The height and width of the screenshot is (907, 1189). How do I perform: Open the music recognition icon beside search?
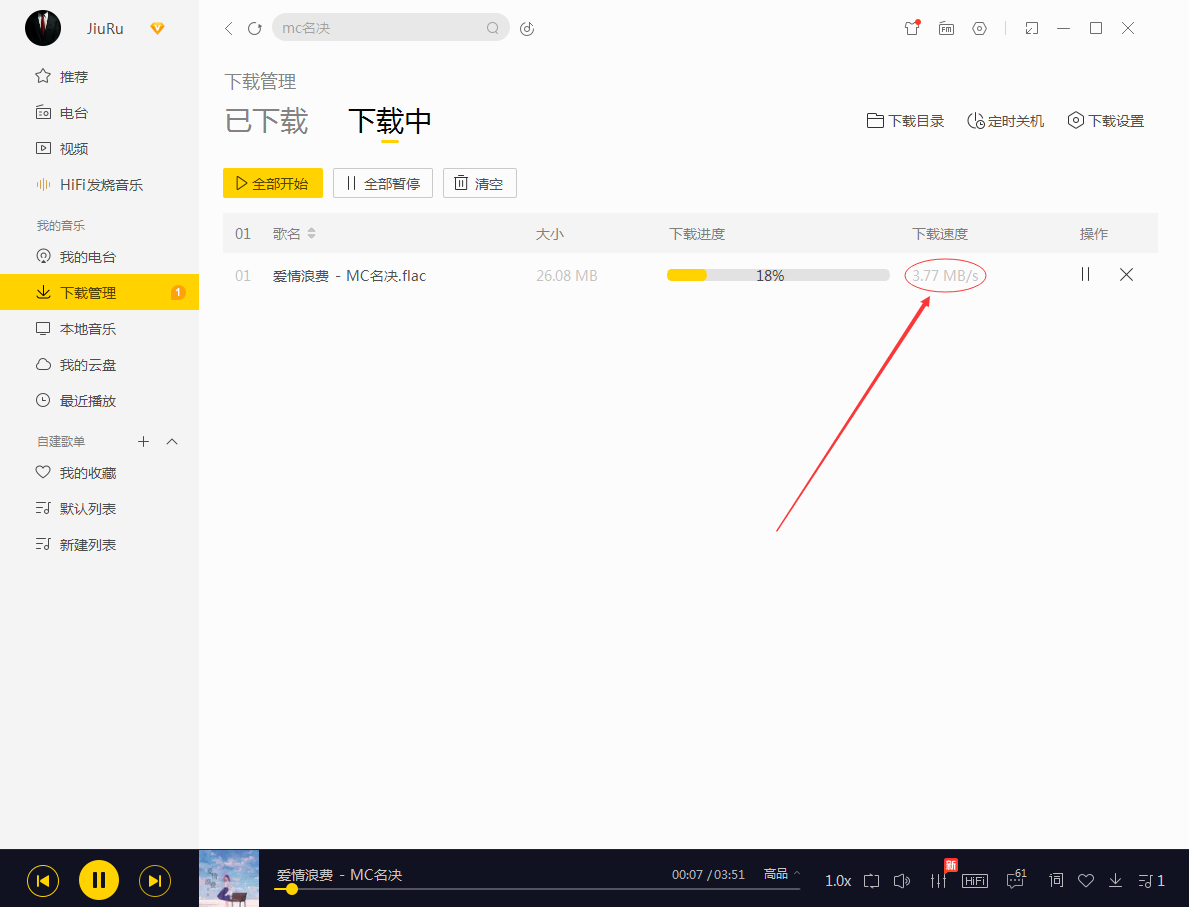coord(527,29)
